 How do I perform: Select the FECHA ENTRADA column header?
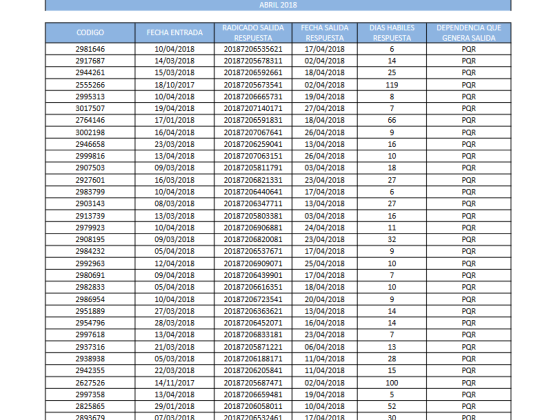click(x=175, y=32)
